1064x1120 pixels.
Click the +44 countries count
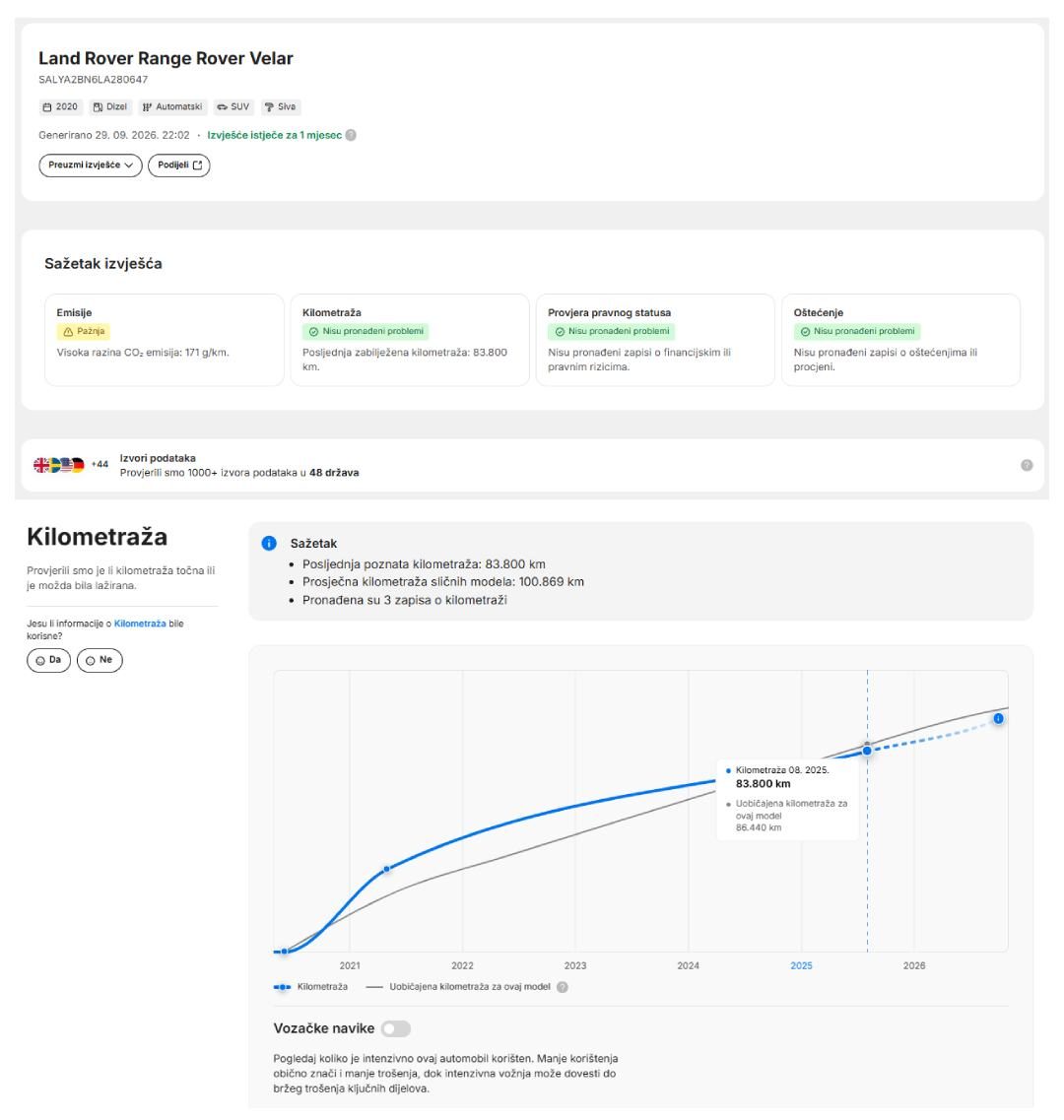(x=100, y=464)
